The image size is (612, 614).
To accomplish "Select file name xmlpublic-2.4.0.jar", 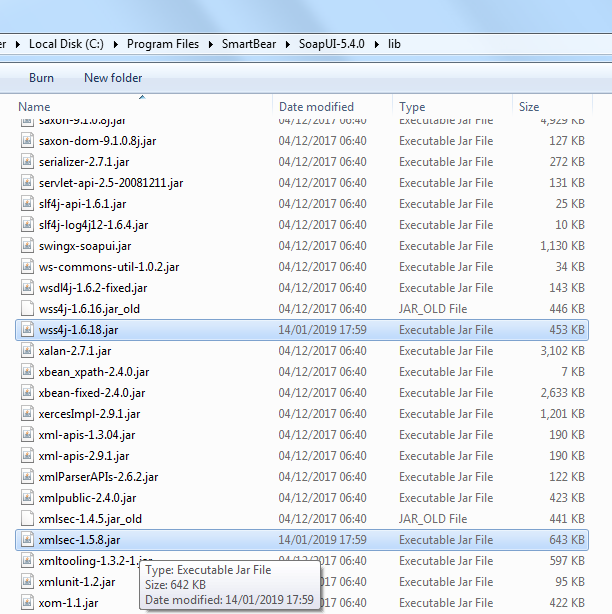I will tap(87, 498).
